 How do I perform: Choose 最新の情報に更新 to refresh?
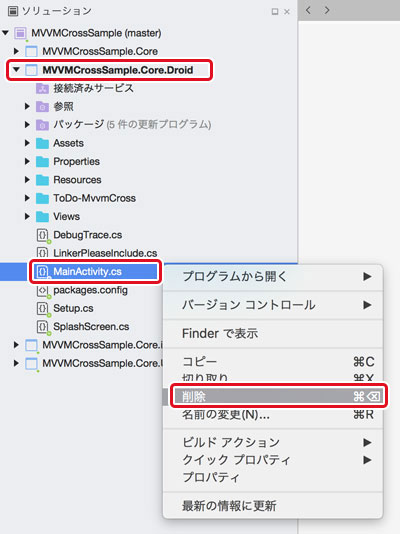[x=273, y=506]
